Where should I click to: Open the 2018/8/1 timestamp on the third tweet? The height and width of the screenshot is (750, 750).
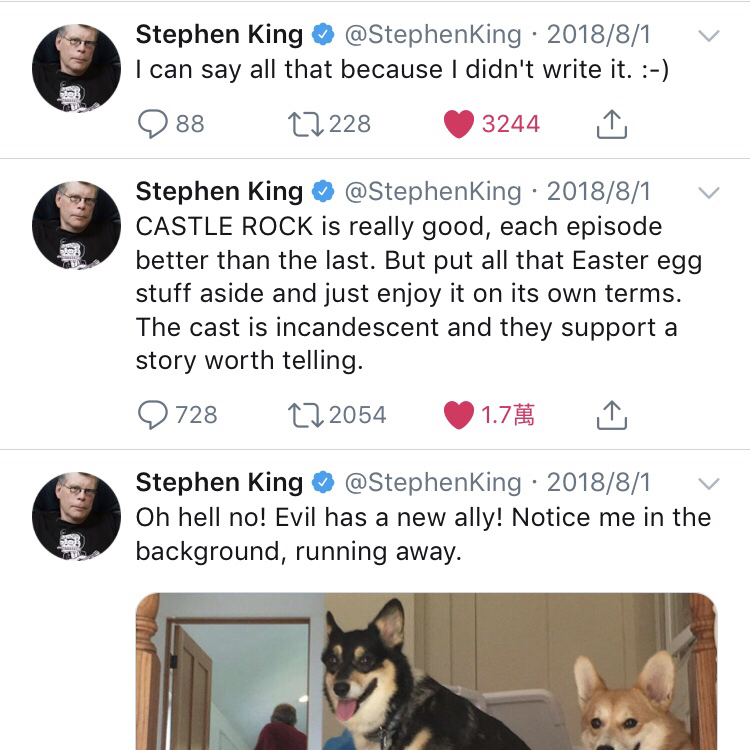598,482
